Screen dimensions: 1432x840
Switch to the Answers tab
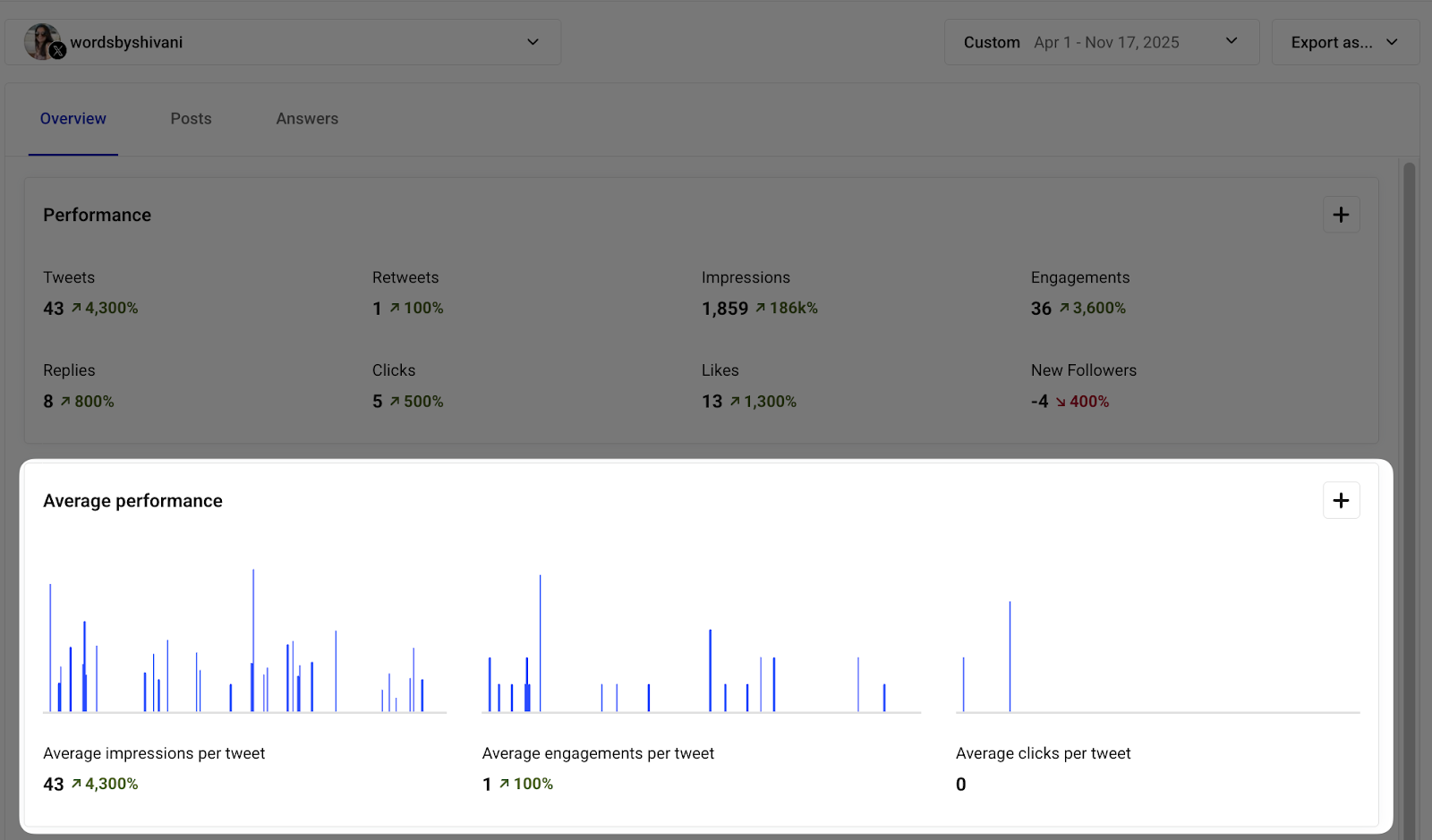coord(307,118)
